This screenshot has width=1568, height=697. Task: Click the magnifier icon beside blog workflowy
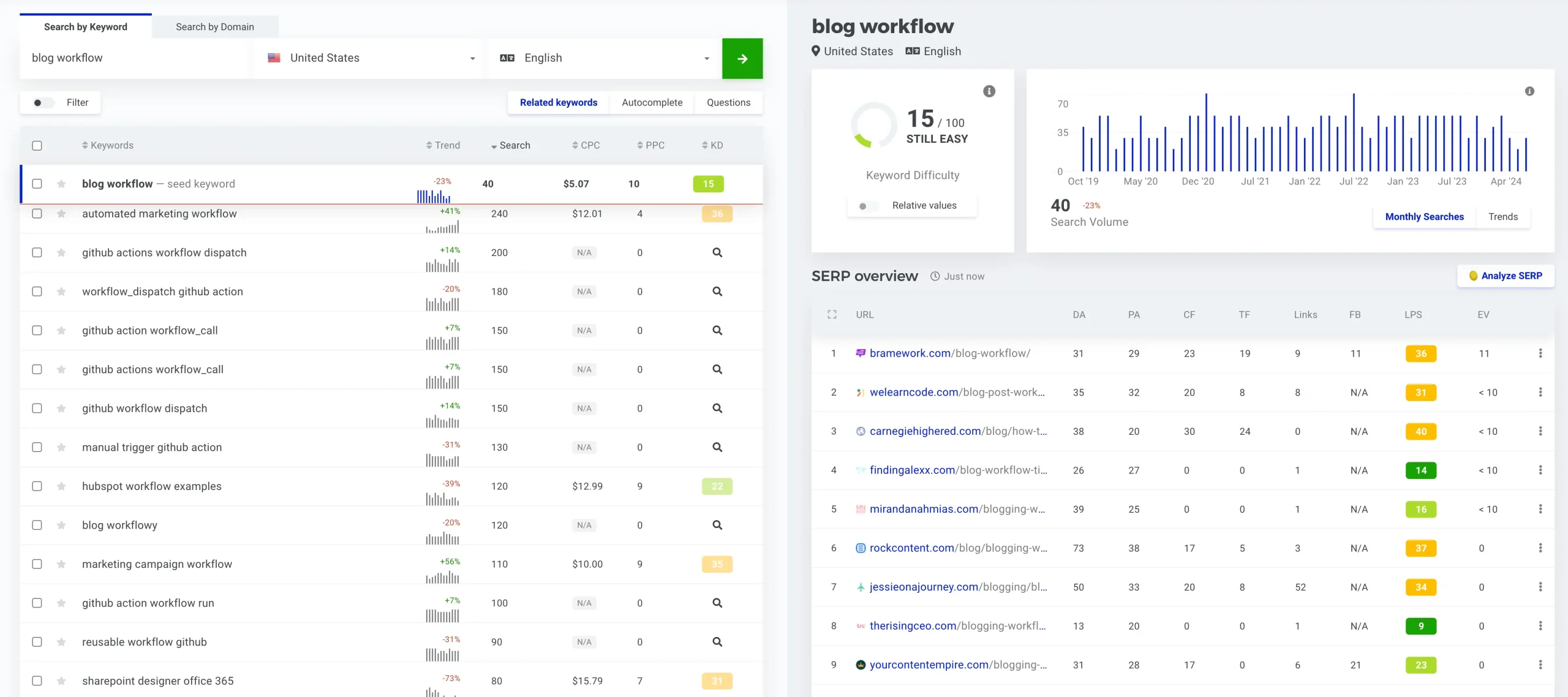tap(716, 525)
